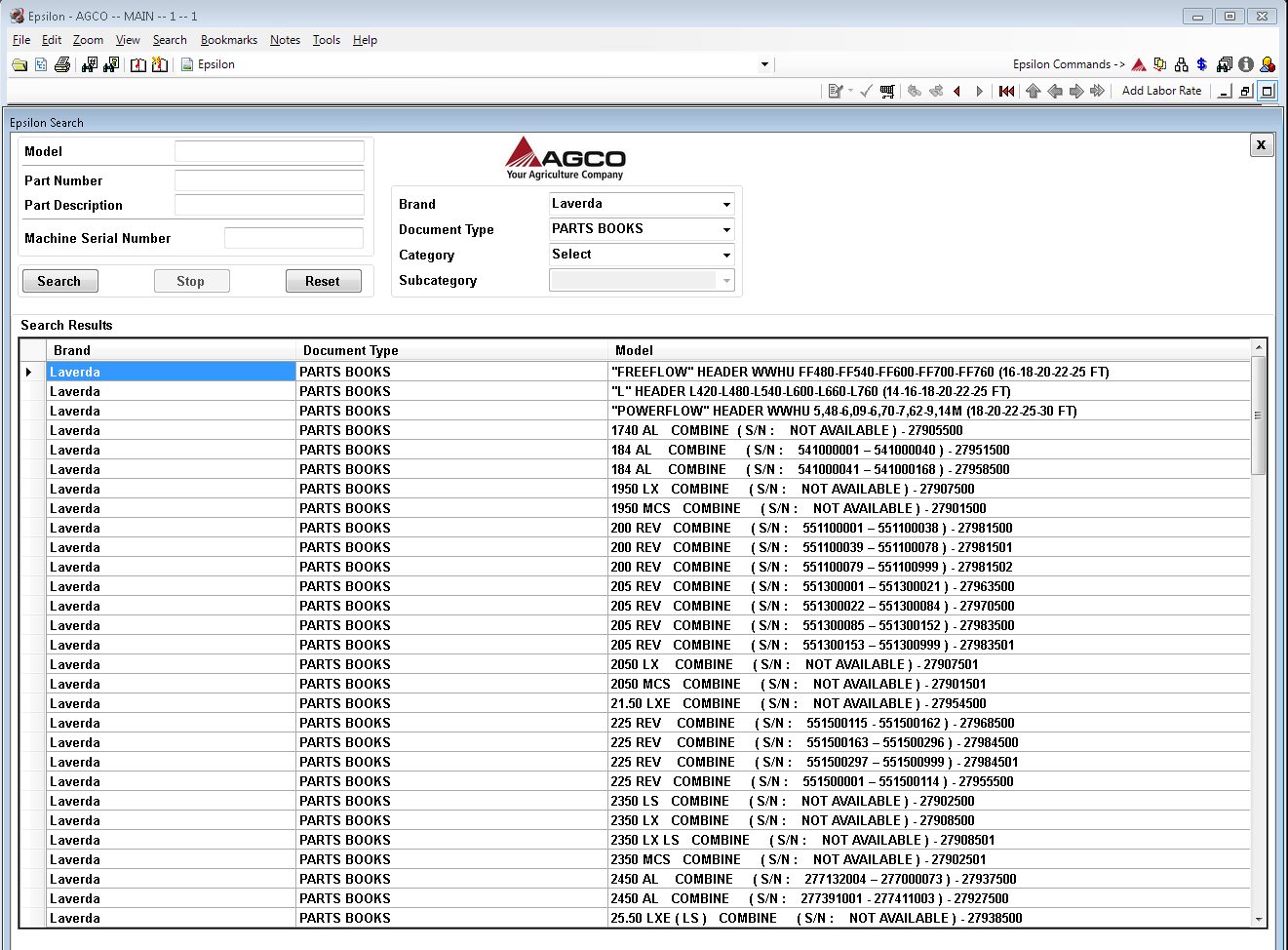Click the copy documents command icon
The width and height of the screenshot is (1288, 950).
tap(1160, 64)
